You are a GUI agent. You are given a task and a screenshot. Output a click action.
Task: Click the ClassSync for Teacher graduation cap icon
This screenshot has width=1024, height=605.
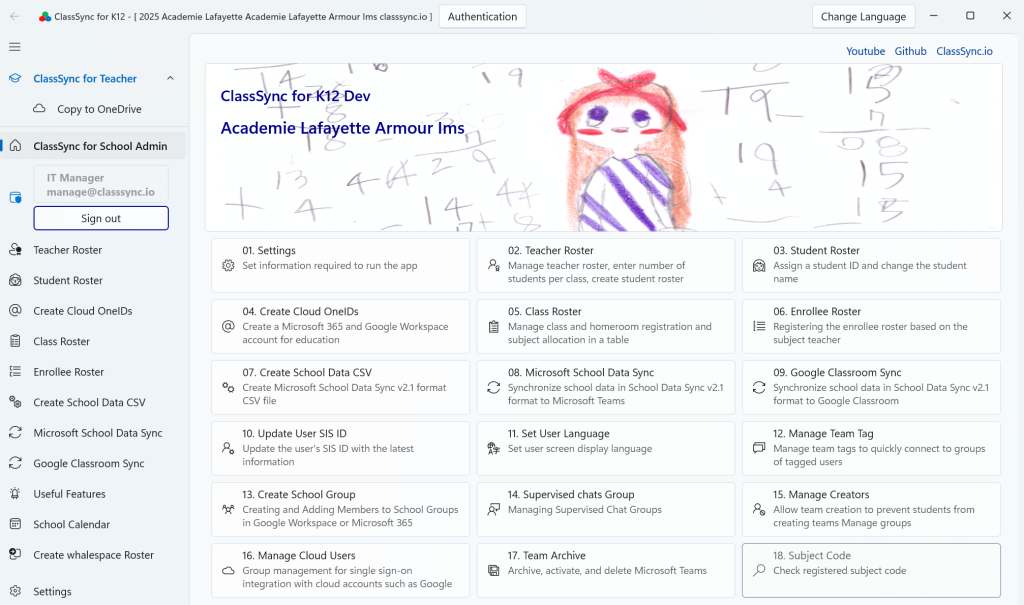[15, 78]
